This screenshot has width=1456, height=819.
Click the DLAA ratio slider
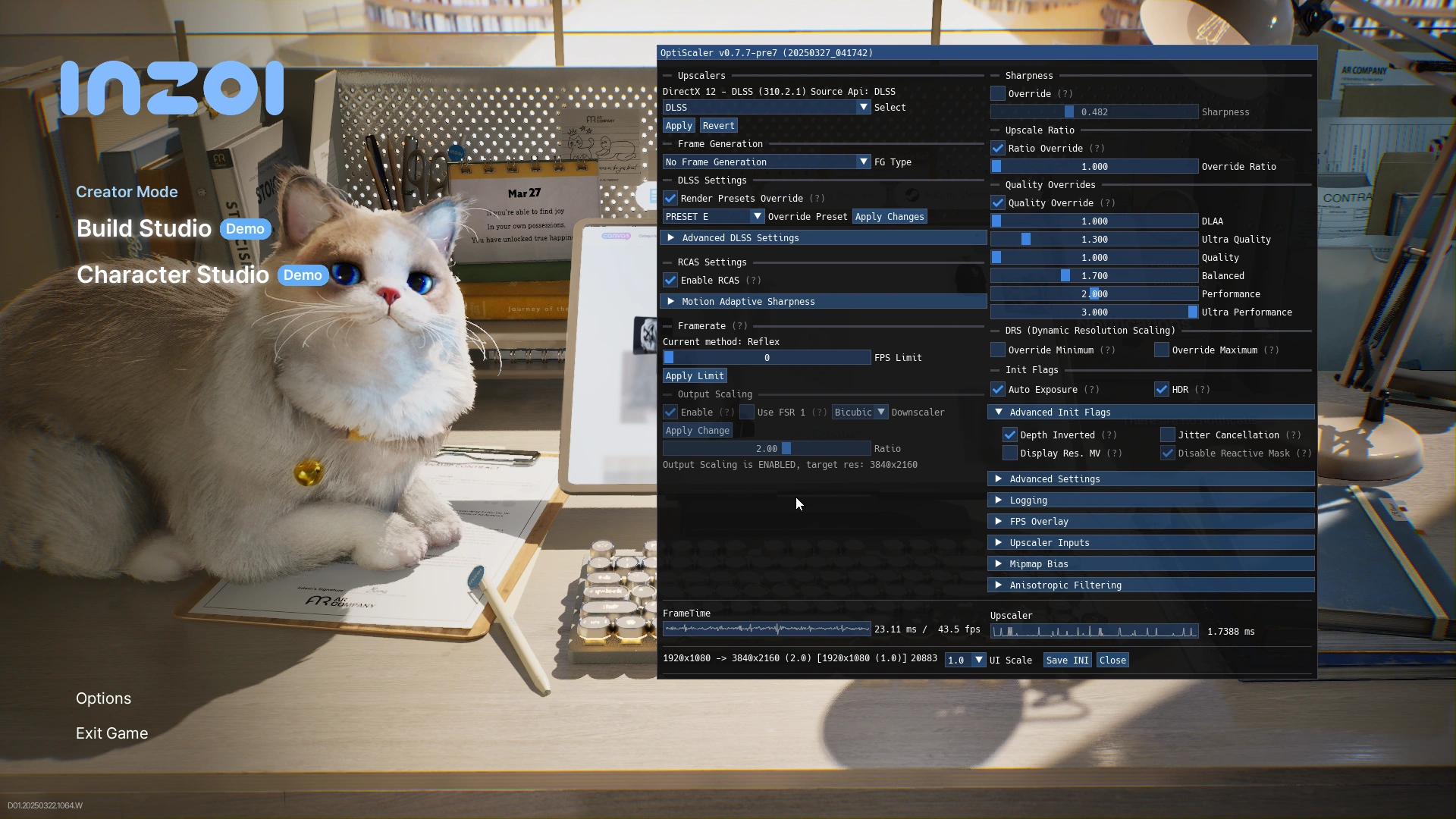[1094, 221]
